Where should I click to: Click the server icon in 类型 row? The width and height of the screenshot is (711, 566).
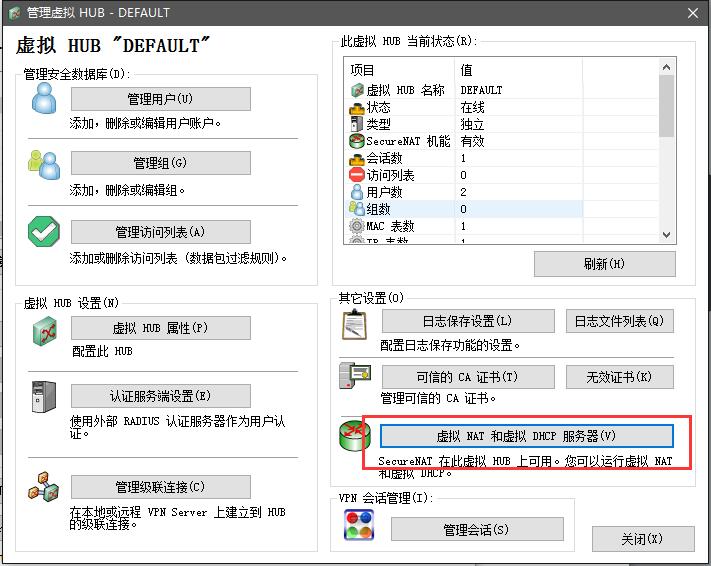(357, 124)
